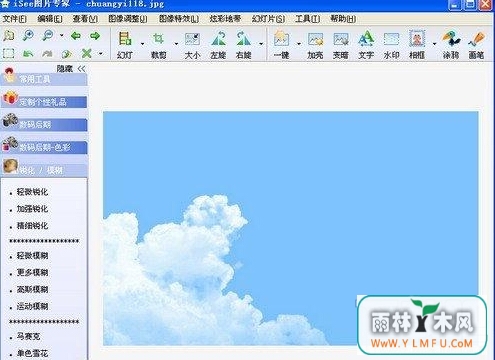Open dropdown arrow next to 幻灯

click(x=142, y=44)
